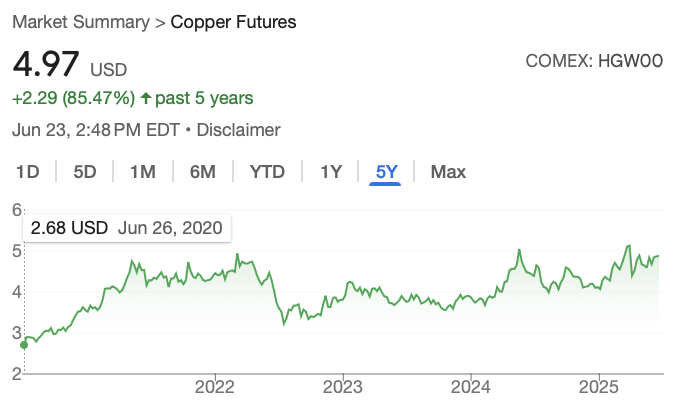Click the green up arrow icon
The height and width of the screenshot is (406, 674).
[x=146, y=98]
